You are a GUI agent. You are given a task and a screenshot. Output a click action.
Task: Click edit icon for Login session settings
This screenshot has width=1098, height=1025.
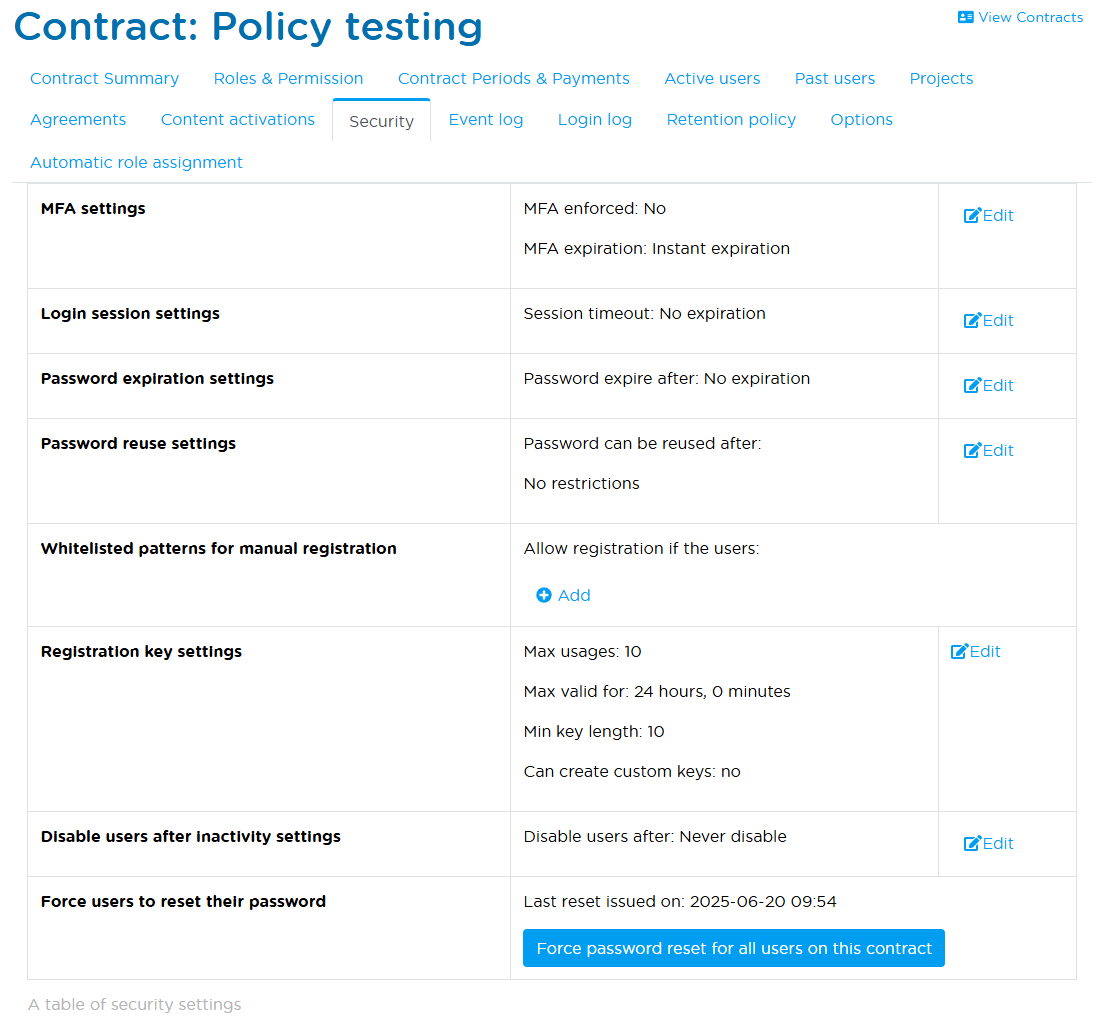972,320
